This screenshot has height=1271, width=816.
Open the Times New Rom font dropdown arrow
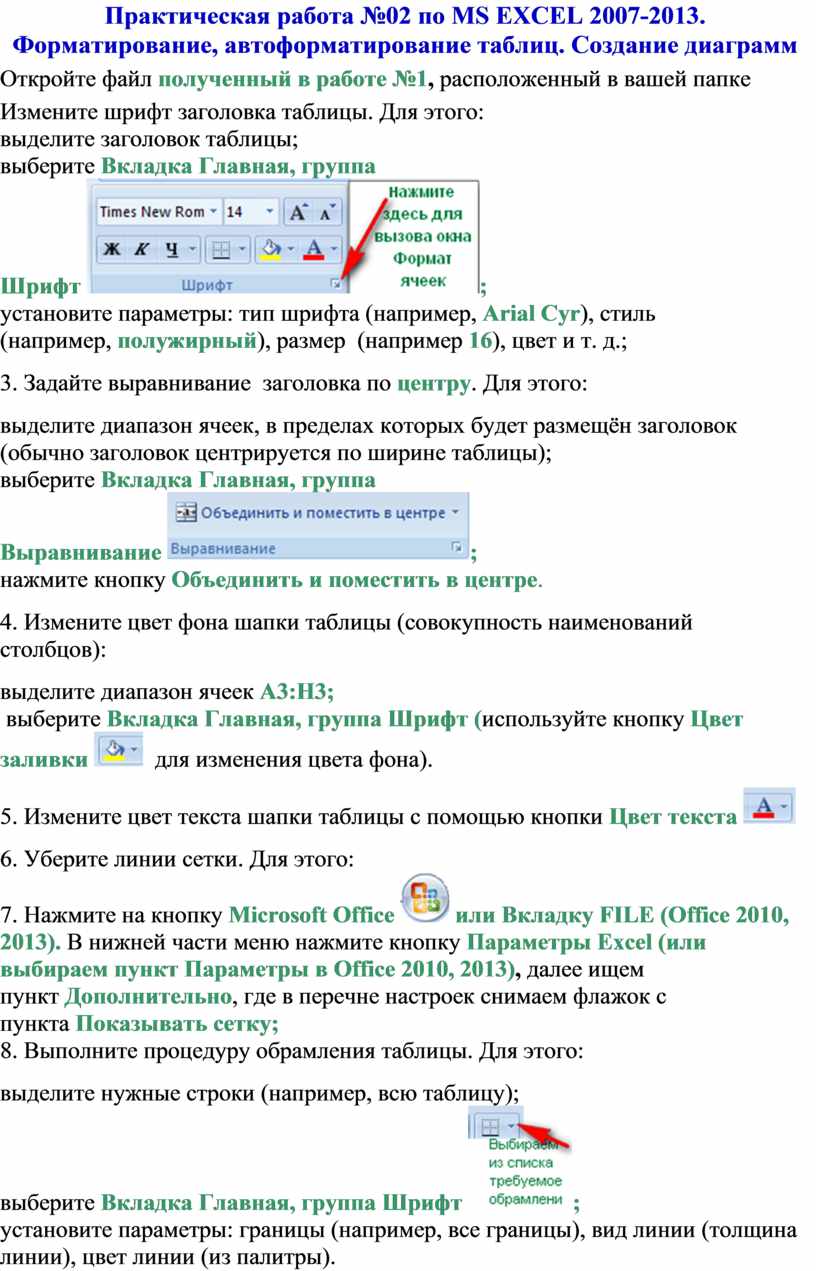coord(213,212)
